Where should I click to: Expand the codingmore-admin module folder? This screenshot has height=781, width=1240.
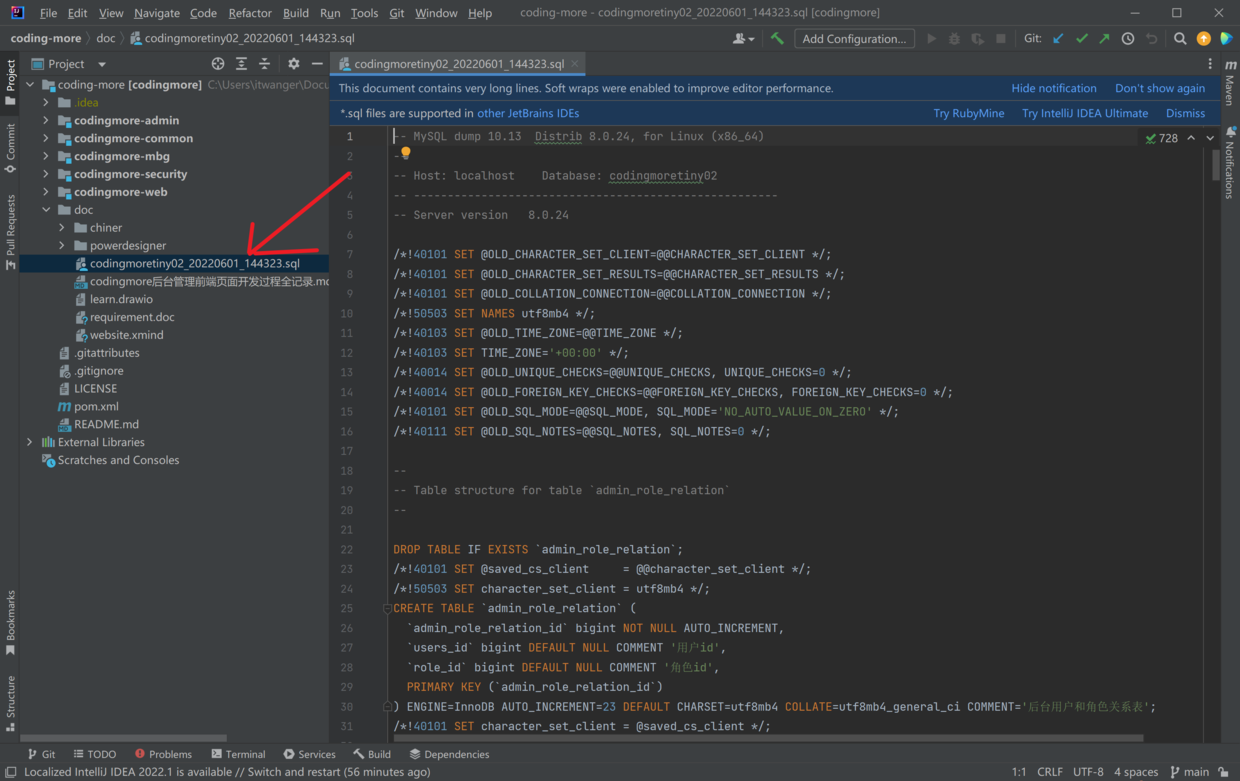pyautogui.click(x=46, y=120)
